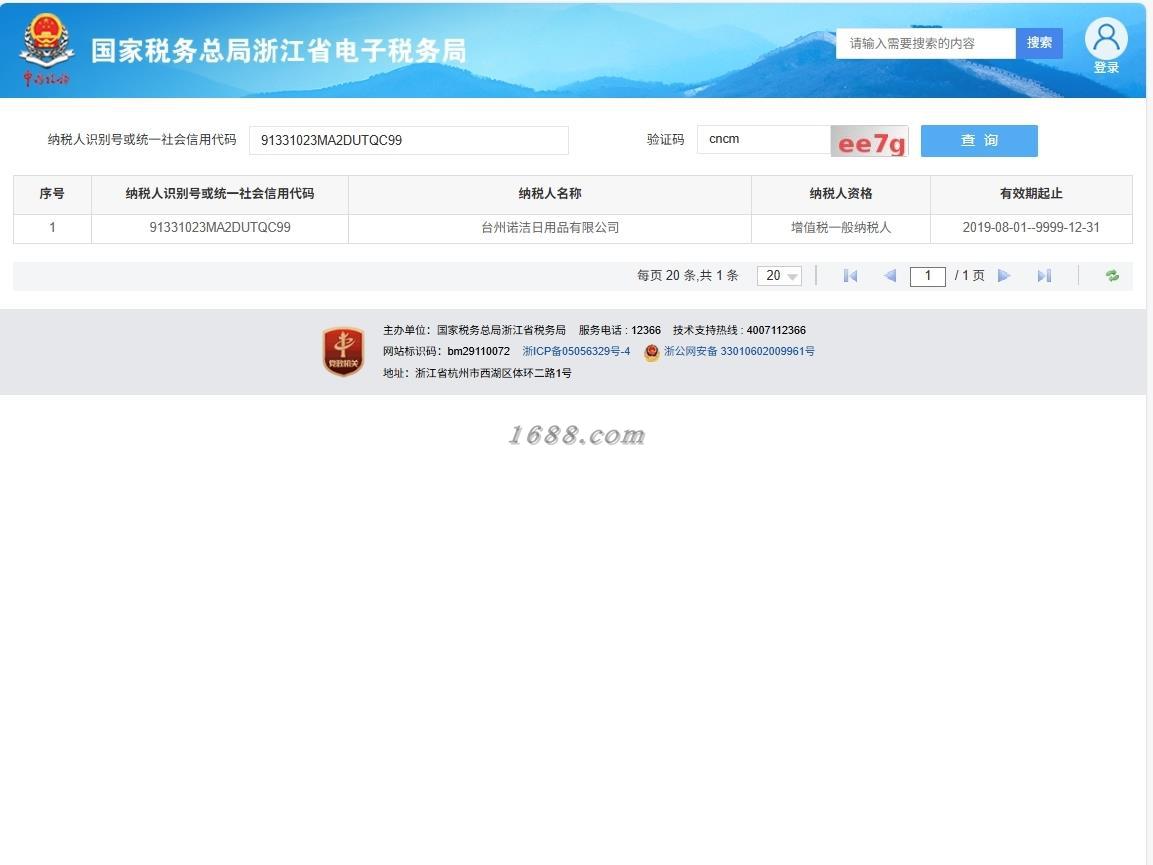
Task: Click the red party-government shield badge
Action: point(343,352)
